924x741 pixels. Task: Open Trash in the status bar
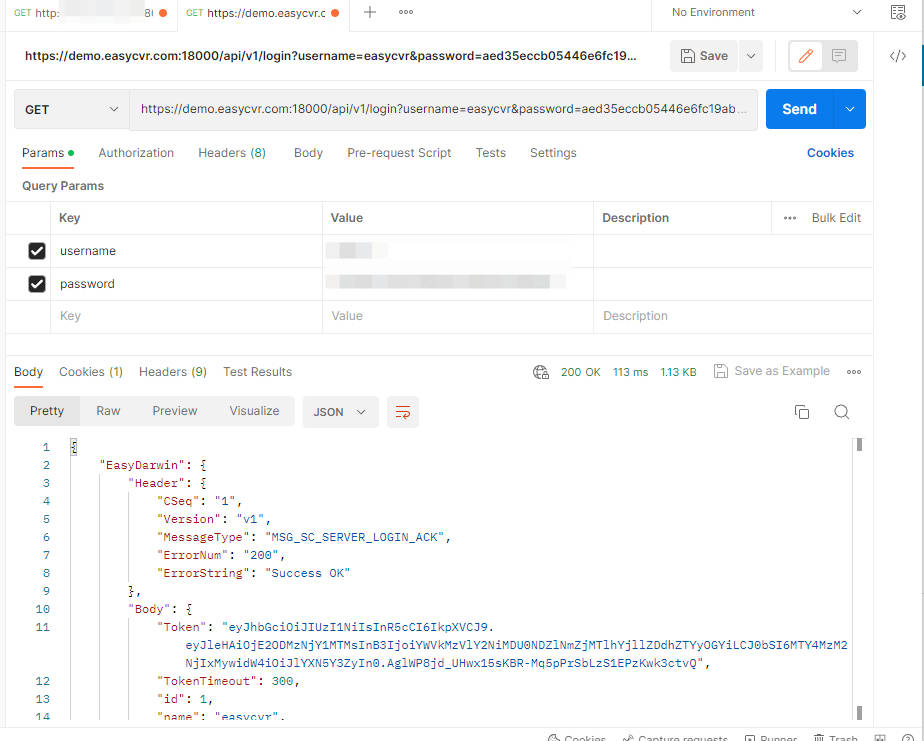(836, 737)
